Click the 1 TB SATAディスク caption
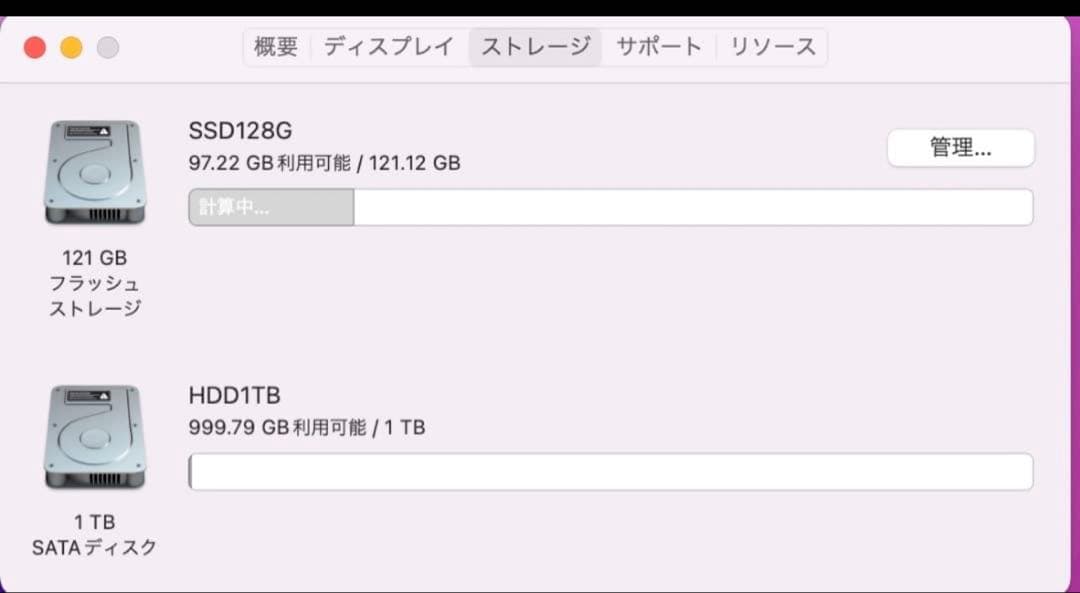Screen dimensions: 1080x593 pos(95,534)
